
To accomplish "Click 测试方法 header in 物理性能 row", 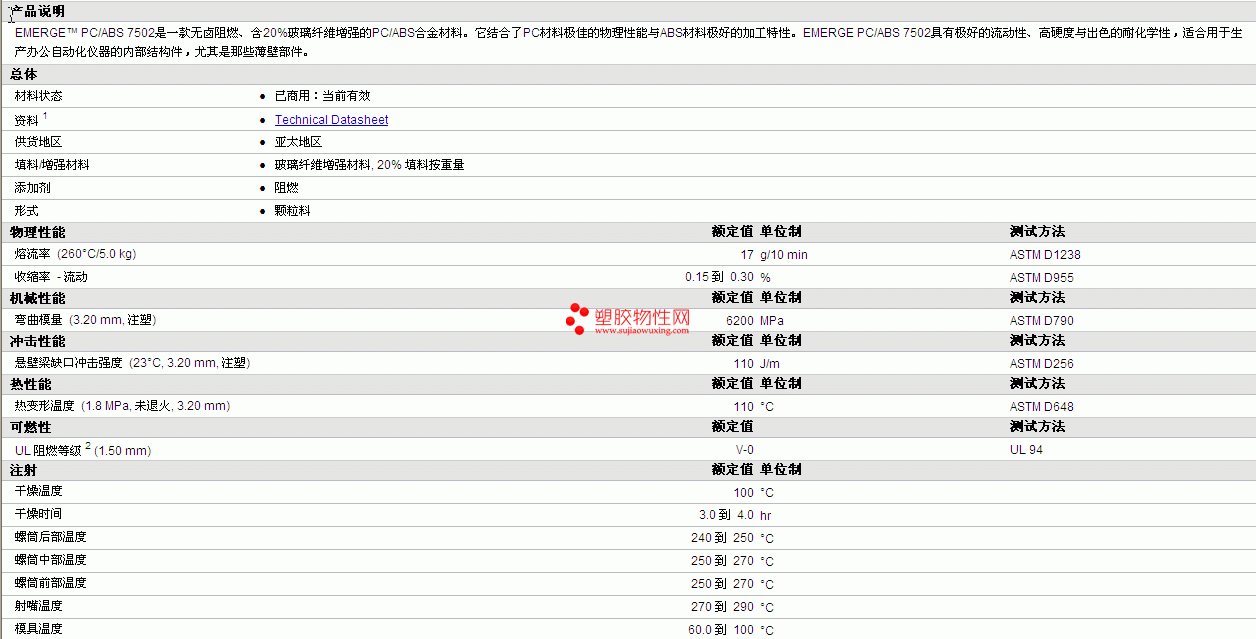I will click(1038, 232).
